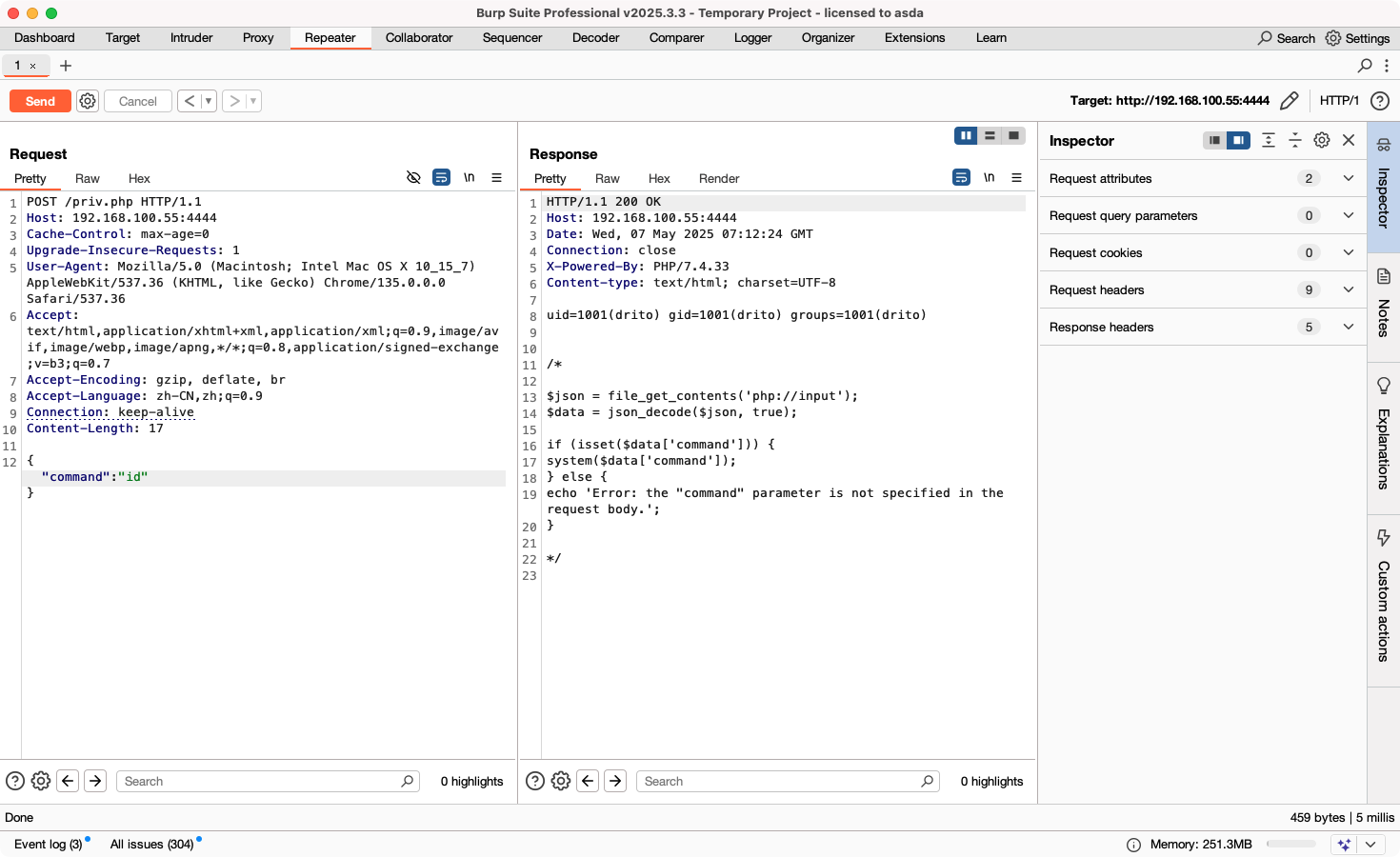1400x857 pixels.
Task: Open the Repeater tab options kebab menu
Action: coord(1387,66)
